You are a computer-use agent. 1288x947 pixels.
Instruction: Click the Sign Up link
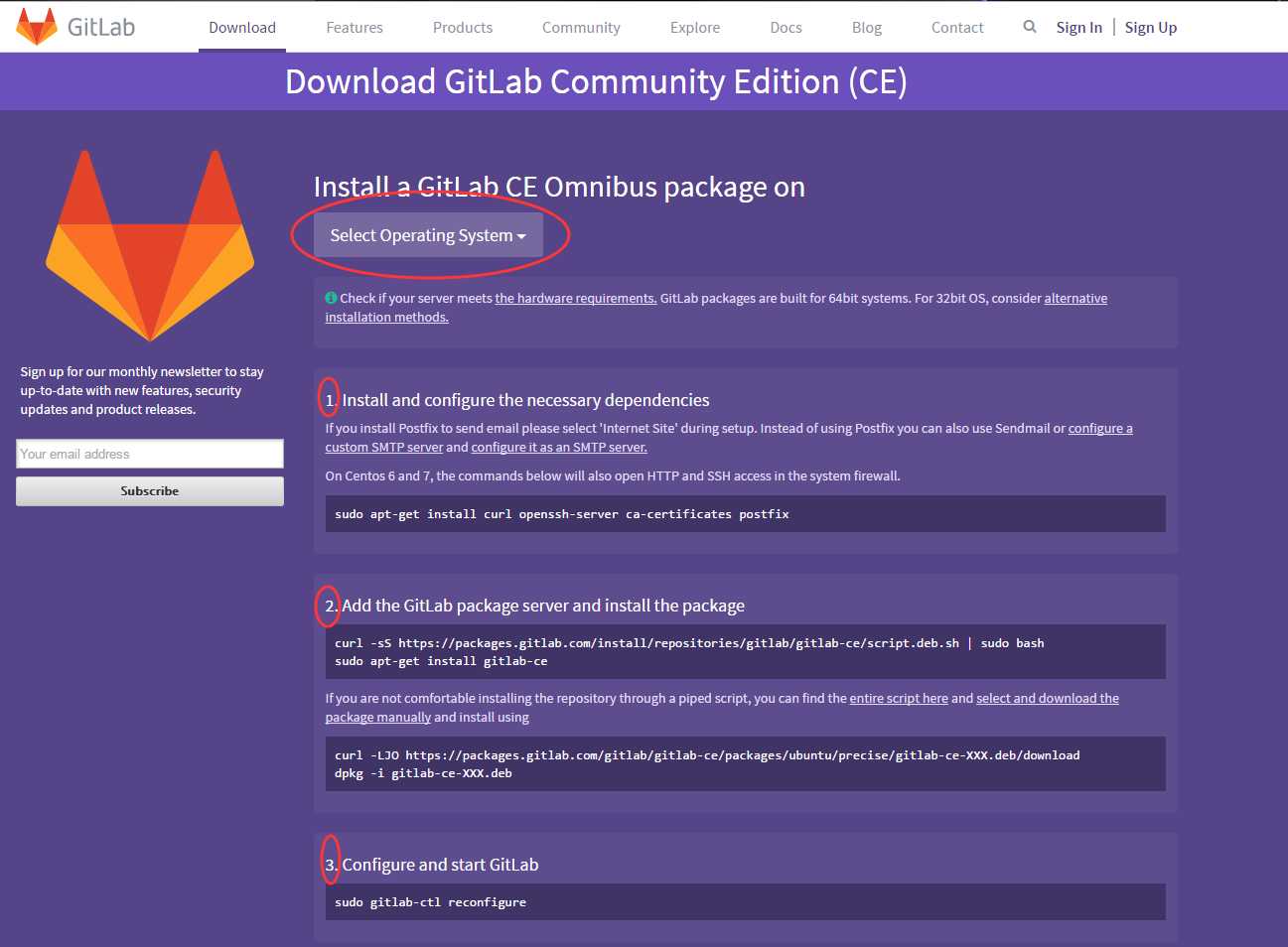point(1151,28)
